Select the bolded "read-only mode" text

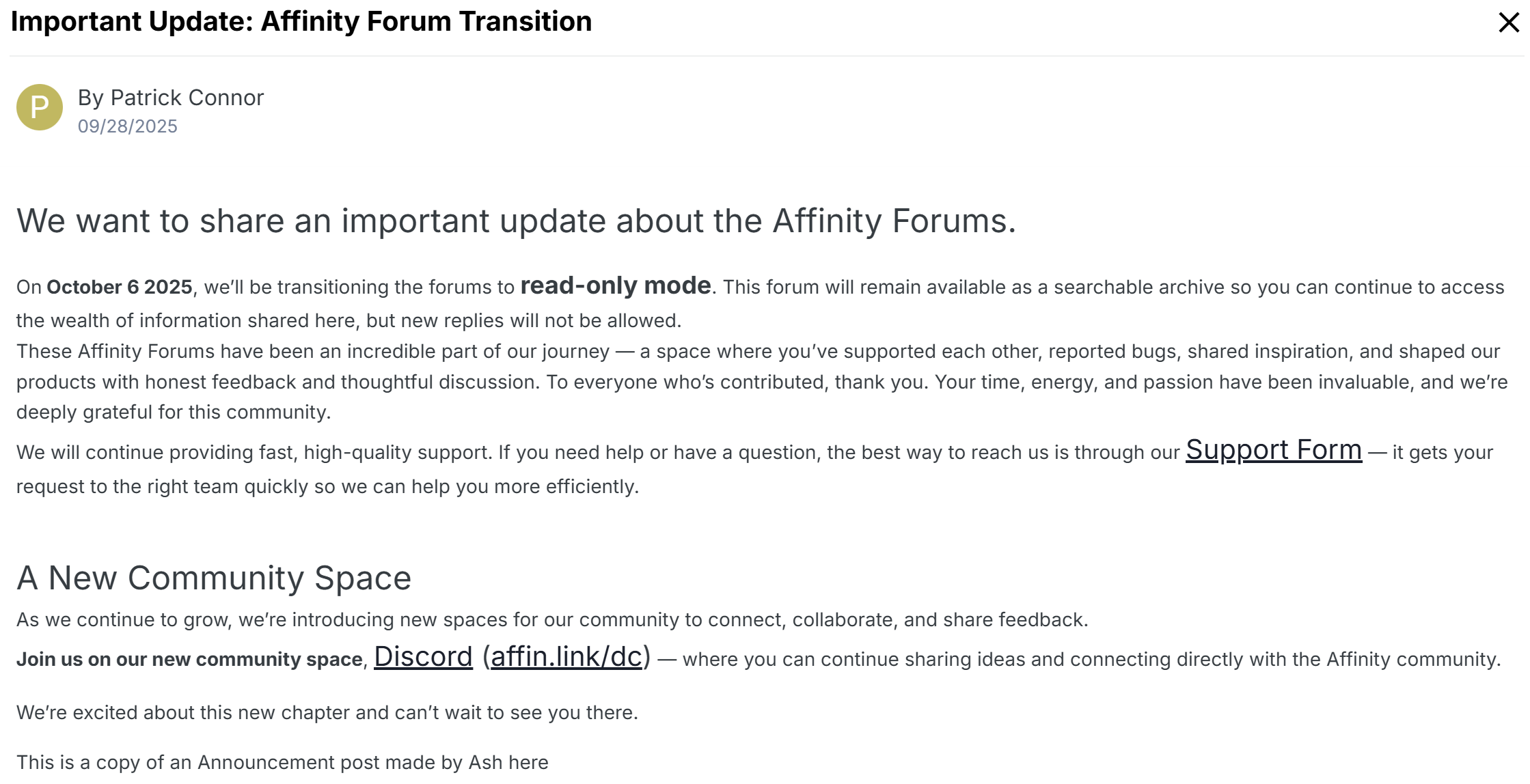pyautogui.click(x=616, y=286)
